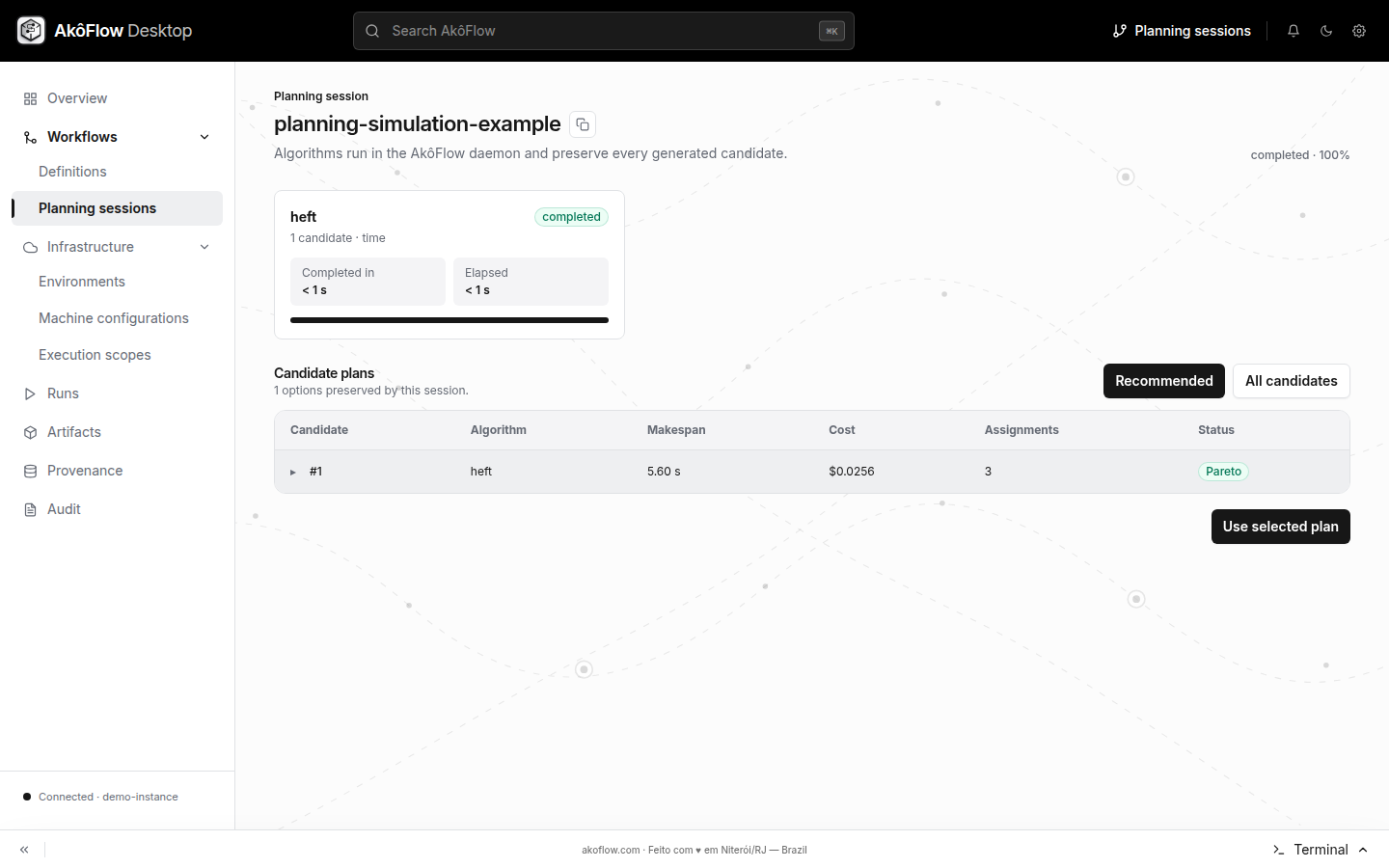This screenshot has height=868, width=1389.
Task: Collapse the Workflows section chevron
Action: (x=204, y=137)
